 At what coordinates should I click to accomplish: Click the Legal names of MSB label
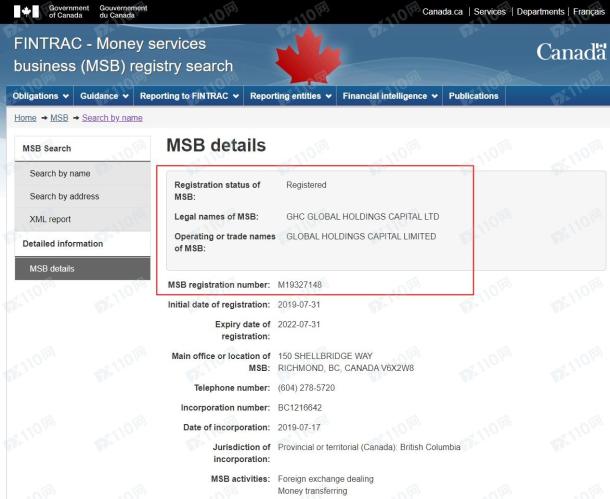pyautogui.click(x=216, y=217)
